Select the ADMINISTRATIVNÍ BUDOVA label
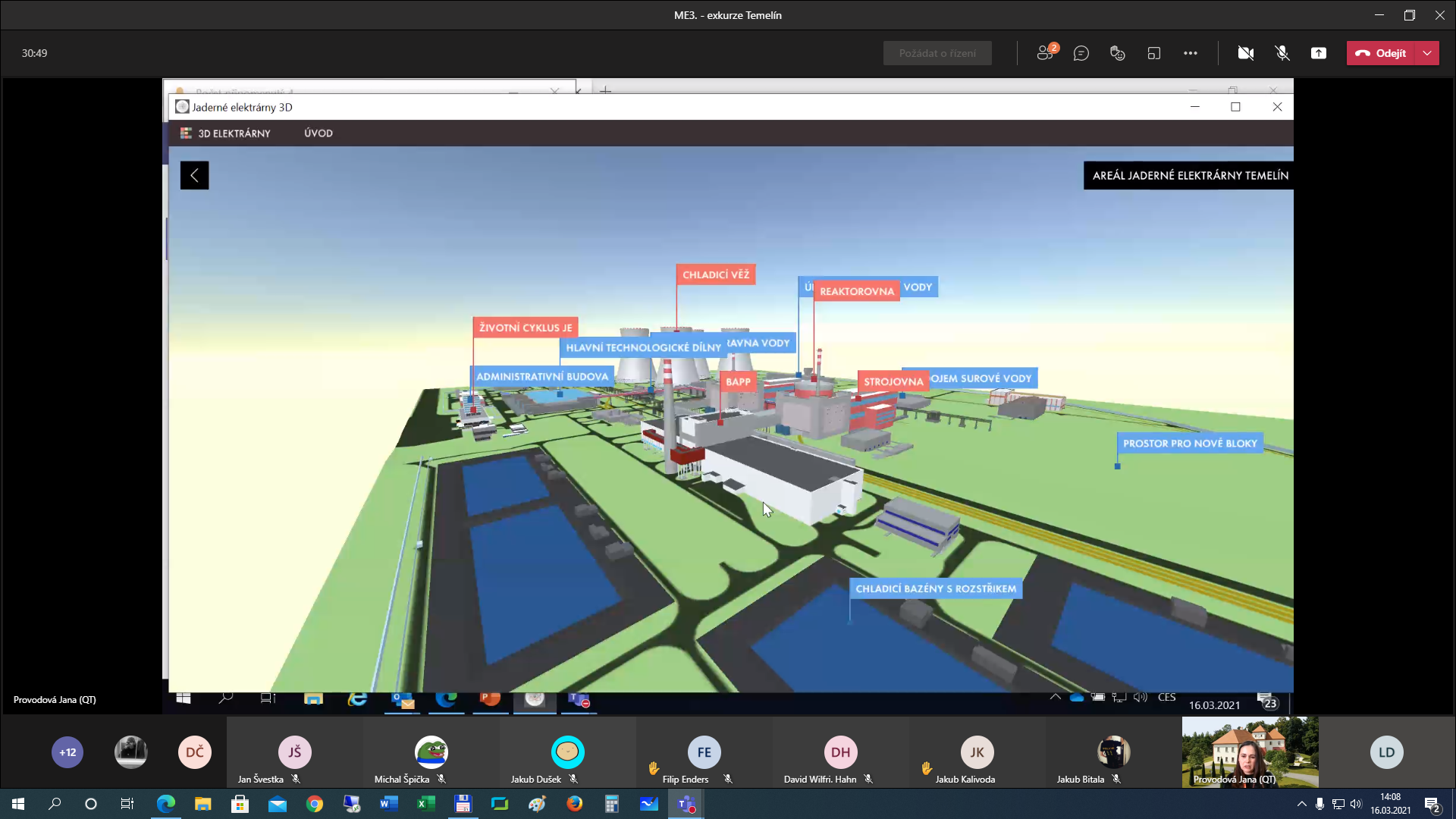The height and width of the screenshot is (819, 1456). (542, 376)
